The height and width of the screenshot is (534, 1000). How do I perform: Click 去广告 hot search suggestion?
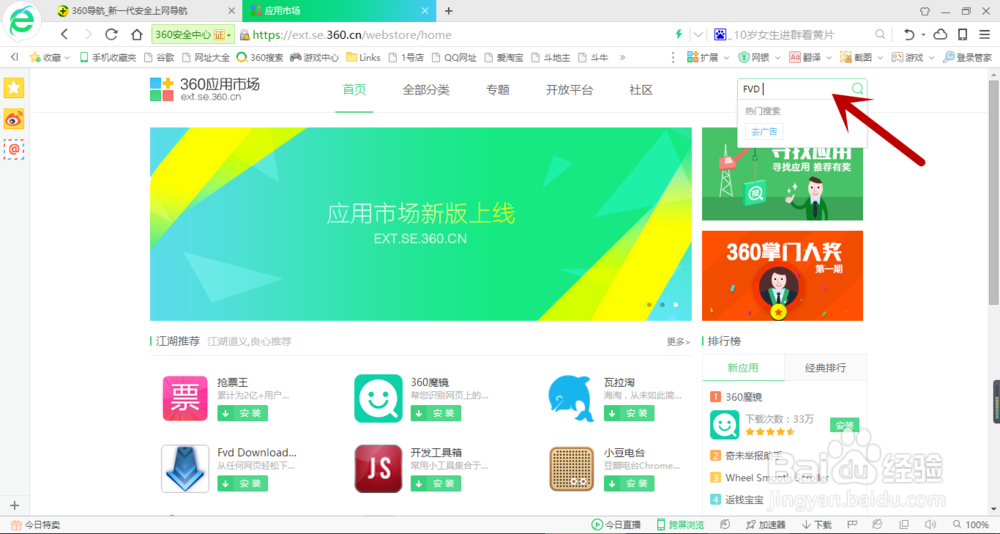click(x=764, y=132)
